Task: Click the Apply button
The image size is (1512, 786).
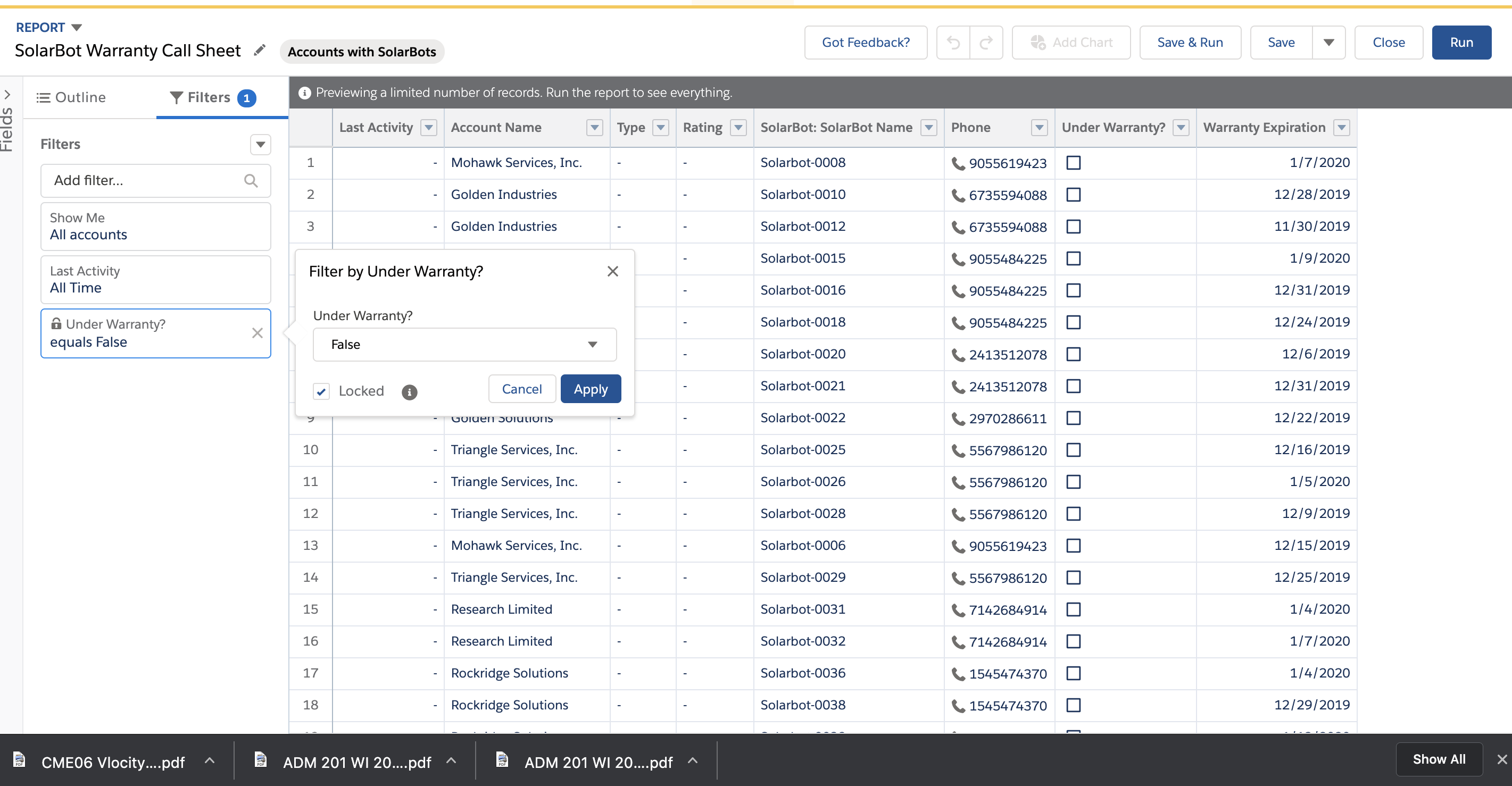Action: click(x=591, y=389)
